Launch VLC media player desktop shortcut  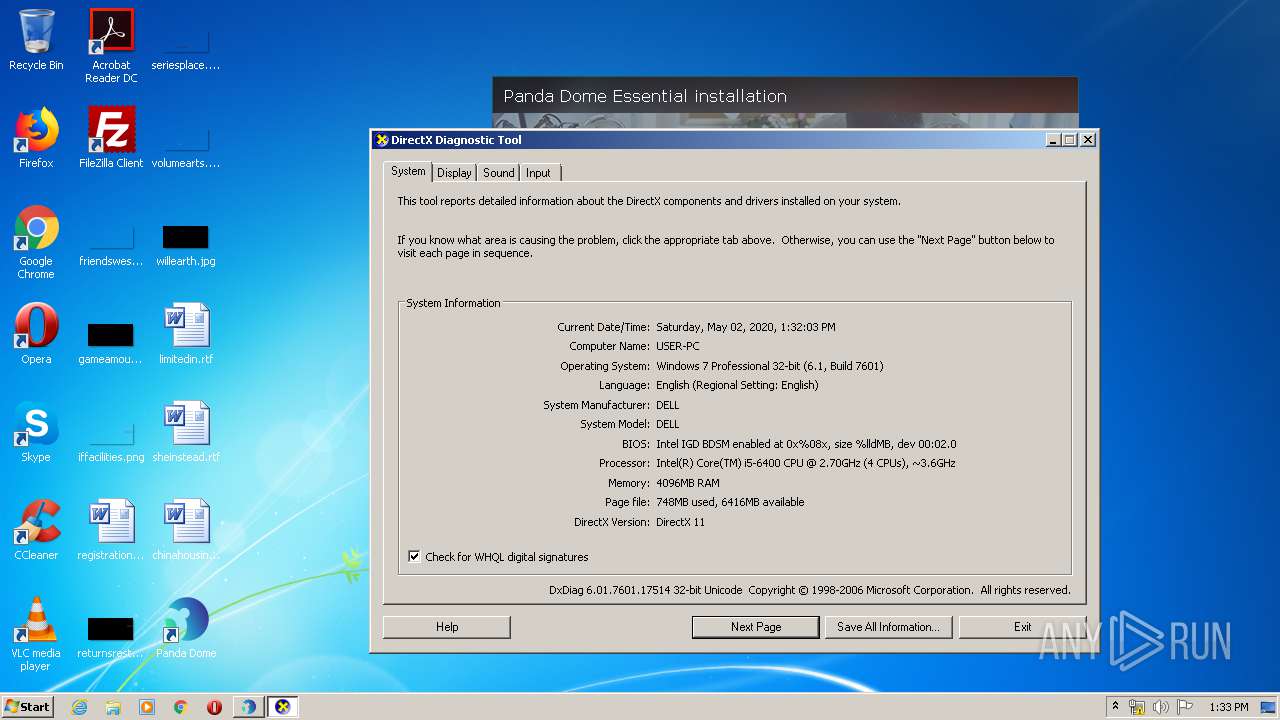coord(36,634)
